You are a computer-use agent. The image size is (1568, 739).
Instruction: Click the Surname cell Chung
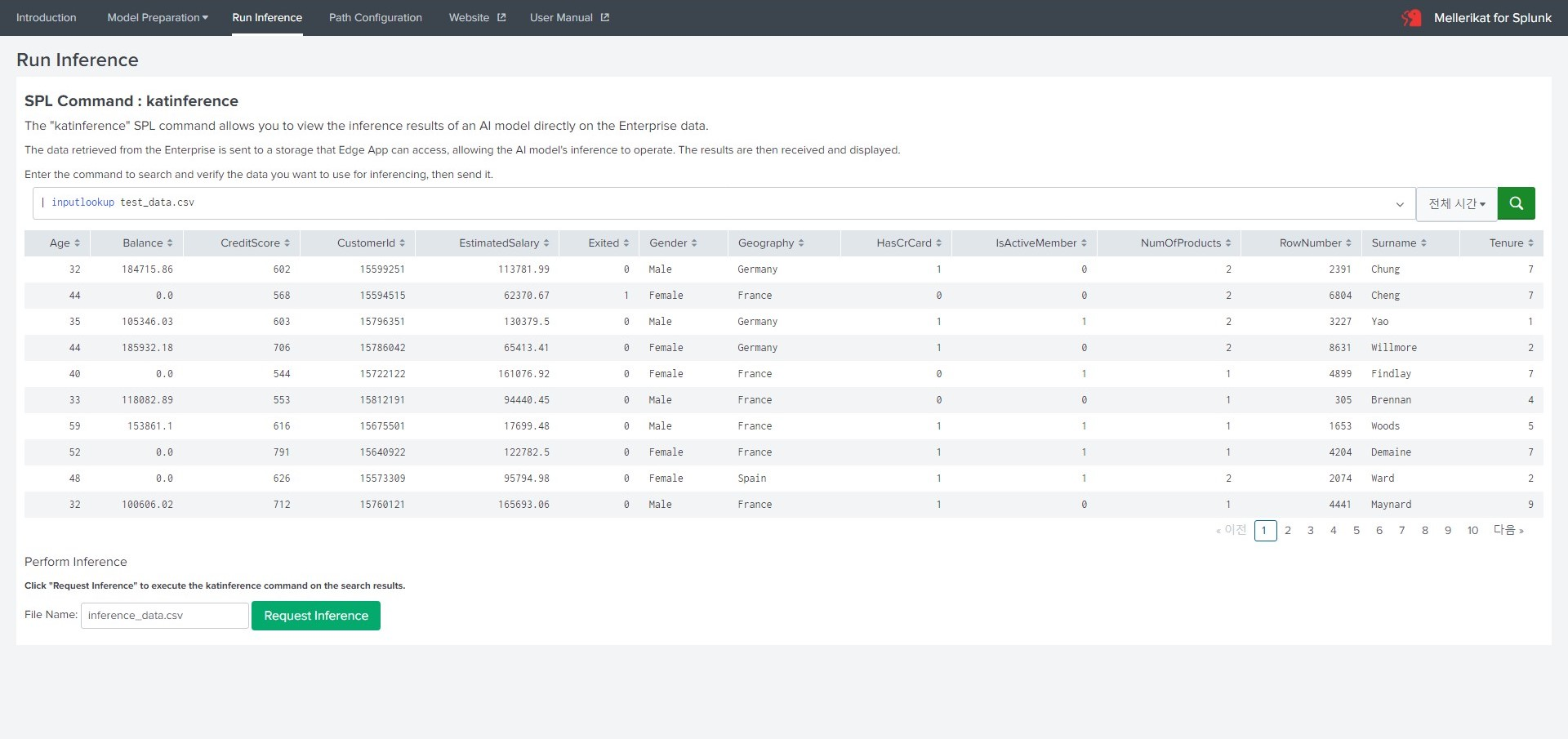coord(1385,269)
